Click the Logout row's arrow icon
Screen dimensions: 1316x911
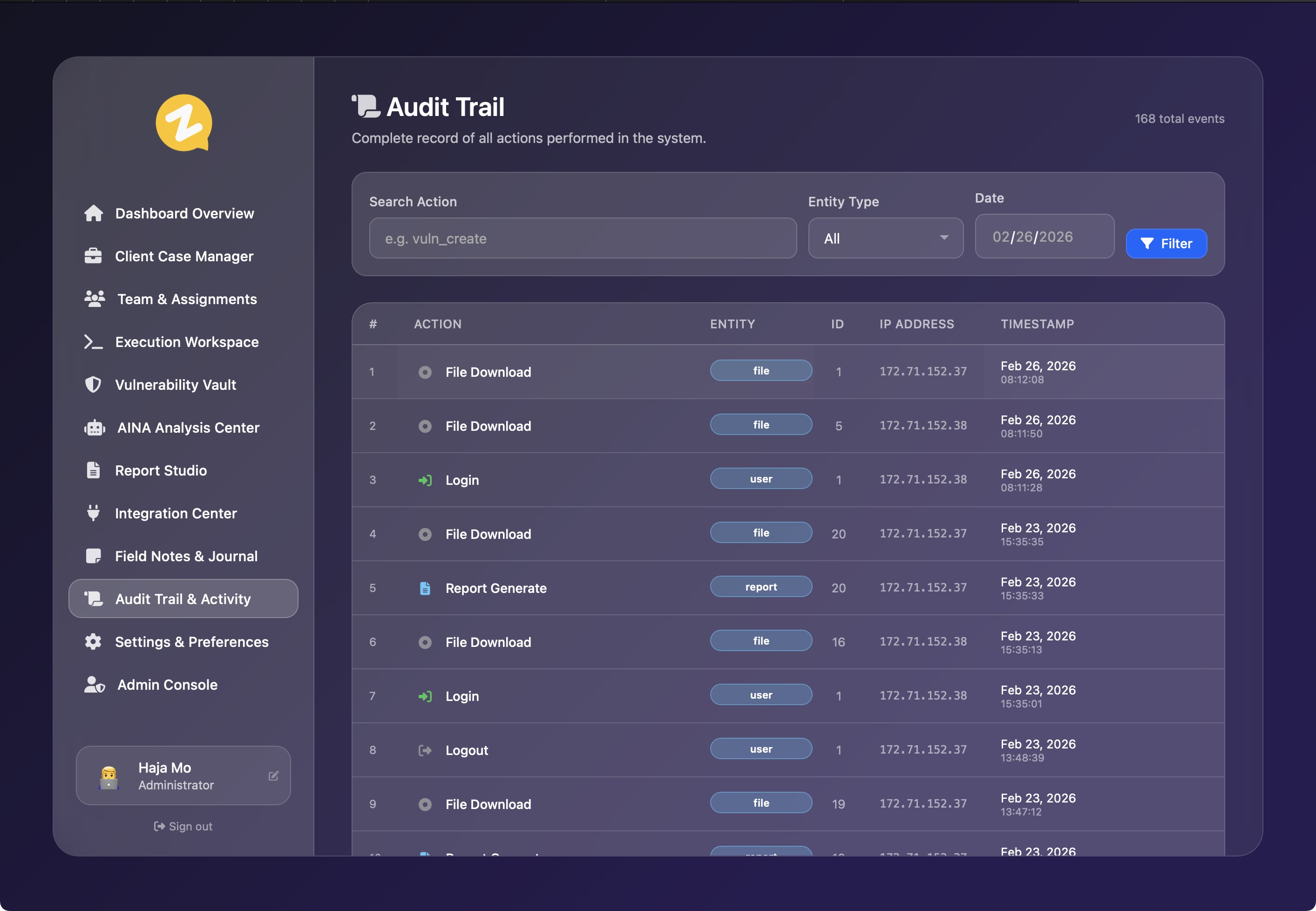(x=426, y=750)
